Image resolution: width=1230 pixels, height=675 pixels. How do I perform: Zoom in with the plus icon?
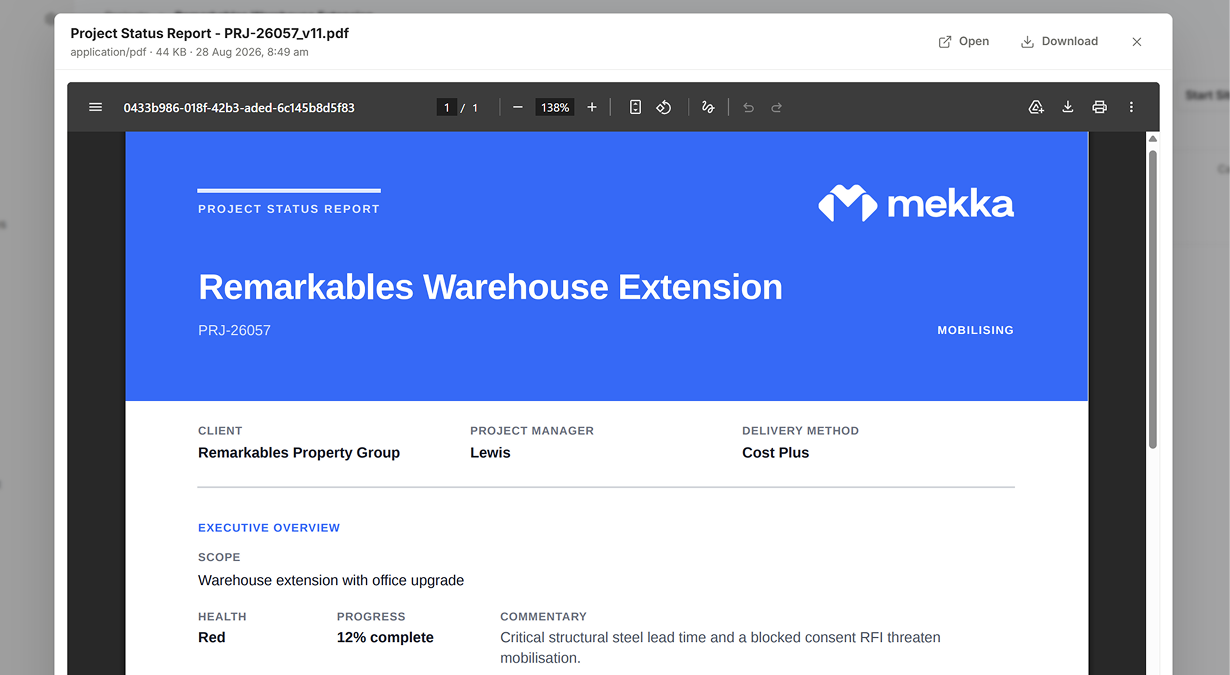[592, 107]
